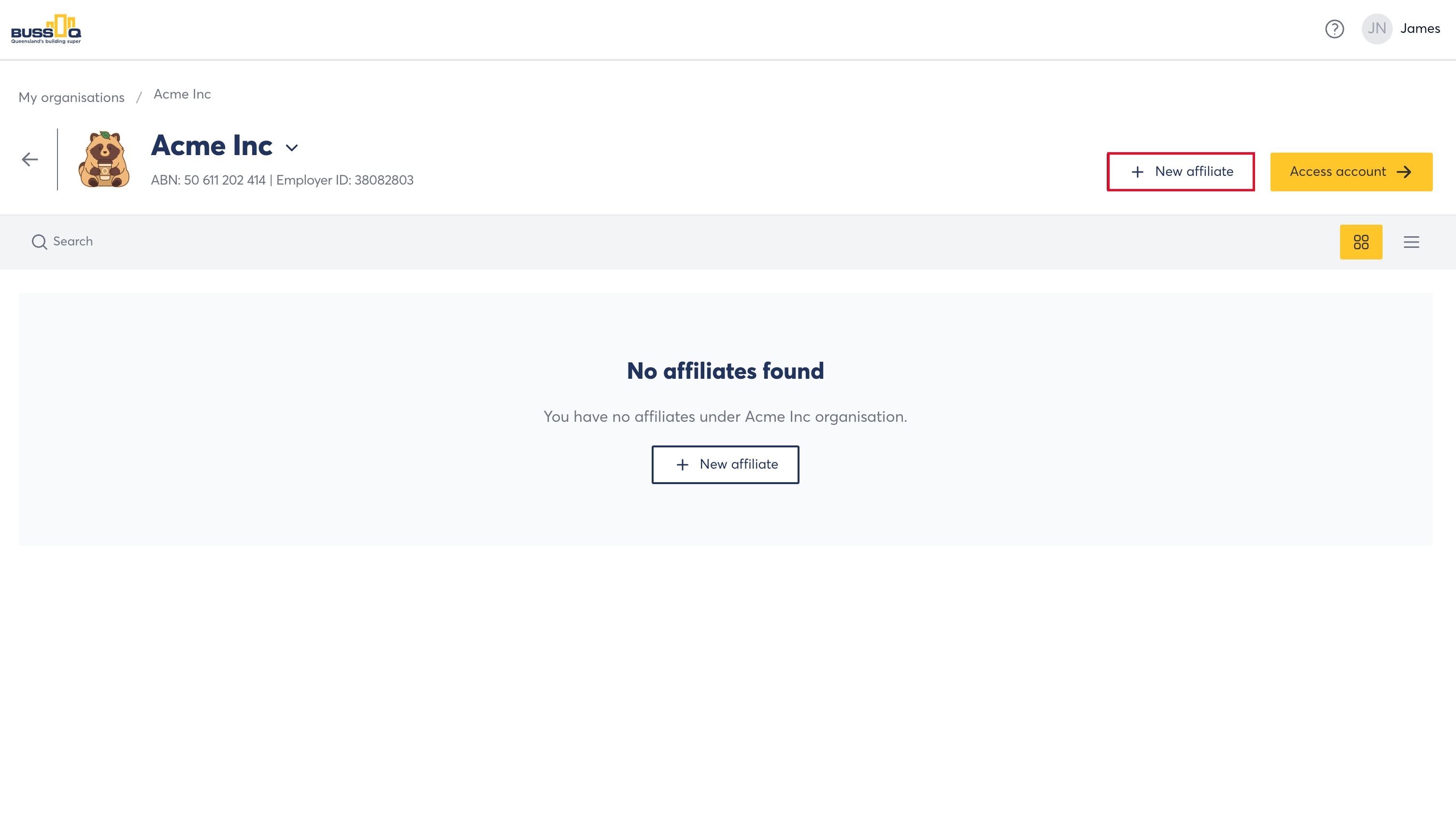
Task: Click the raccoon organisation logo
Action: [x=104, y=159]
